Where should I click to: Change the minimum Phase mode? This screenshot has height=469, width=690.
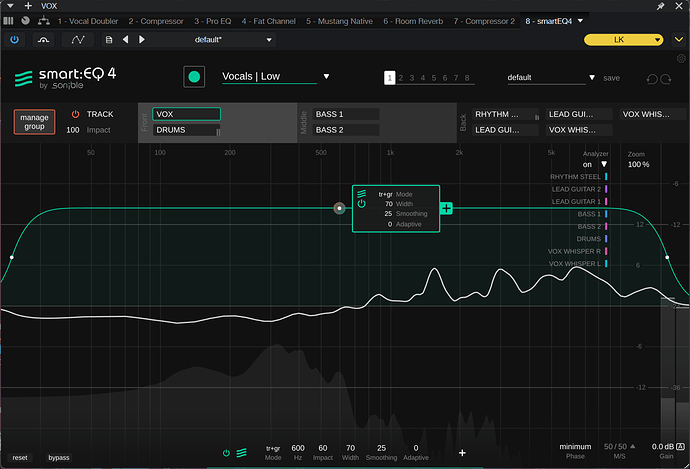[575, 447]
